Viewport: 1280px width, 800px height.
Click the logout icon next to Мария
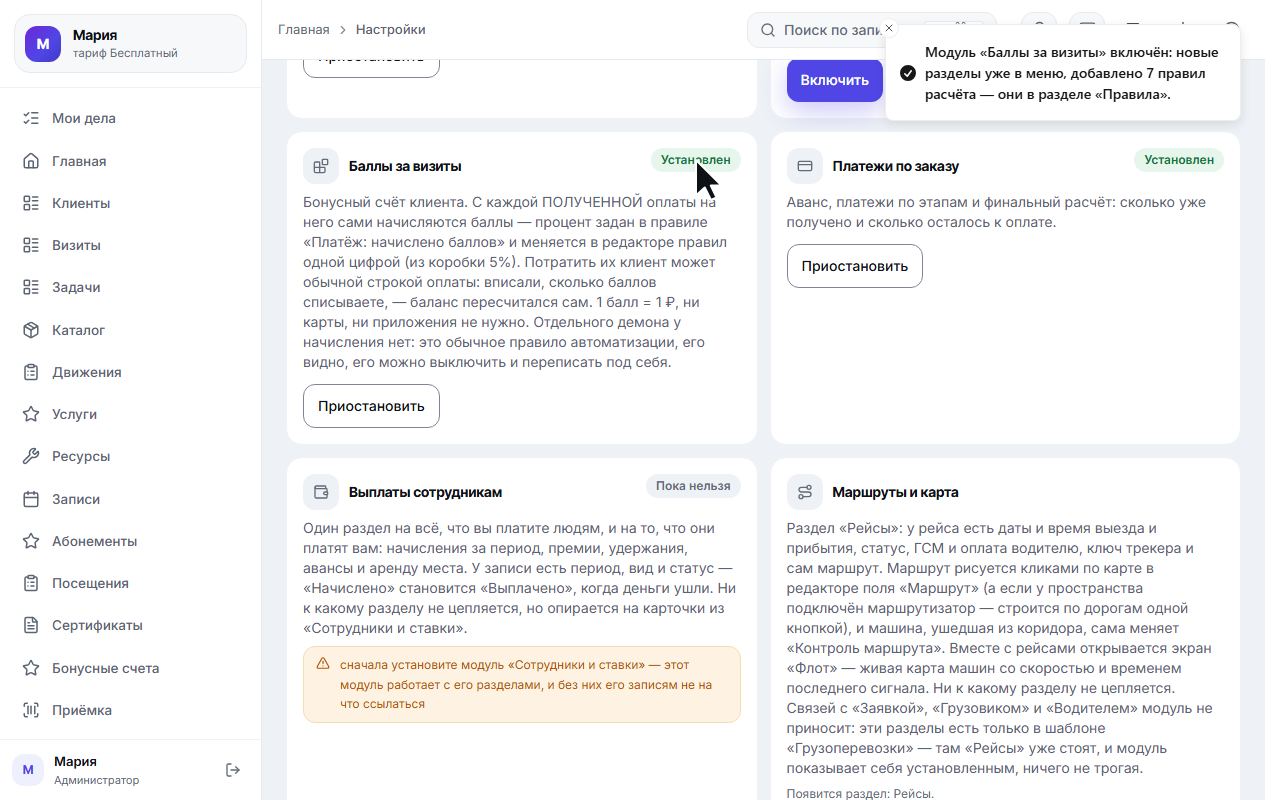[x=233, y=770]
